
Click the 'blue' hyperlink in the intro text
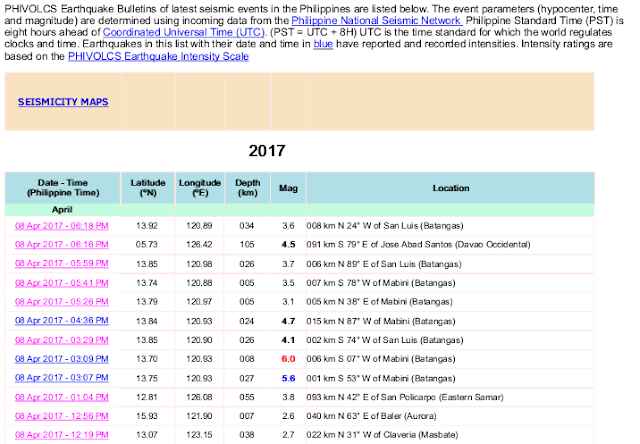point(323,44)
